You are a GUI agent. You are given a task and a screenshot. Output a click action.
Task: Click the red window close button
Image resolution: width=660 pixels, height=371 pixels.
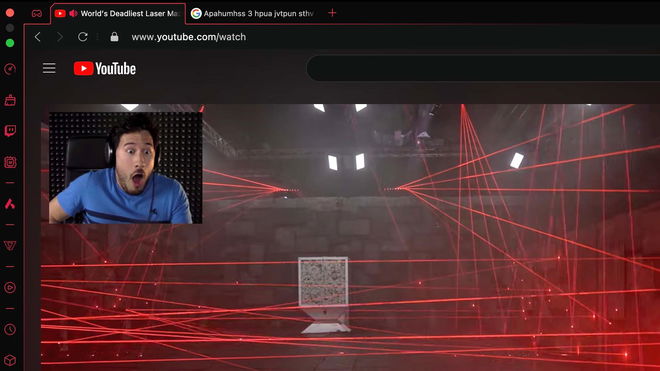[x=10, y=13]
